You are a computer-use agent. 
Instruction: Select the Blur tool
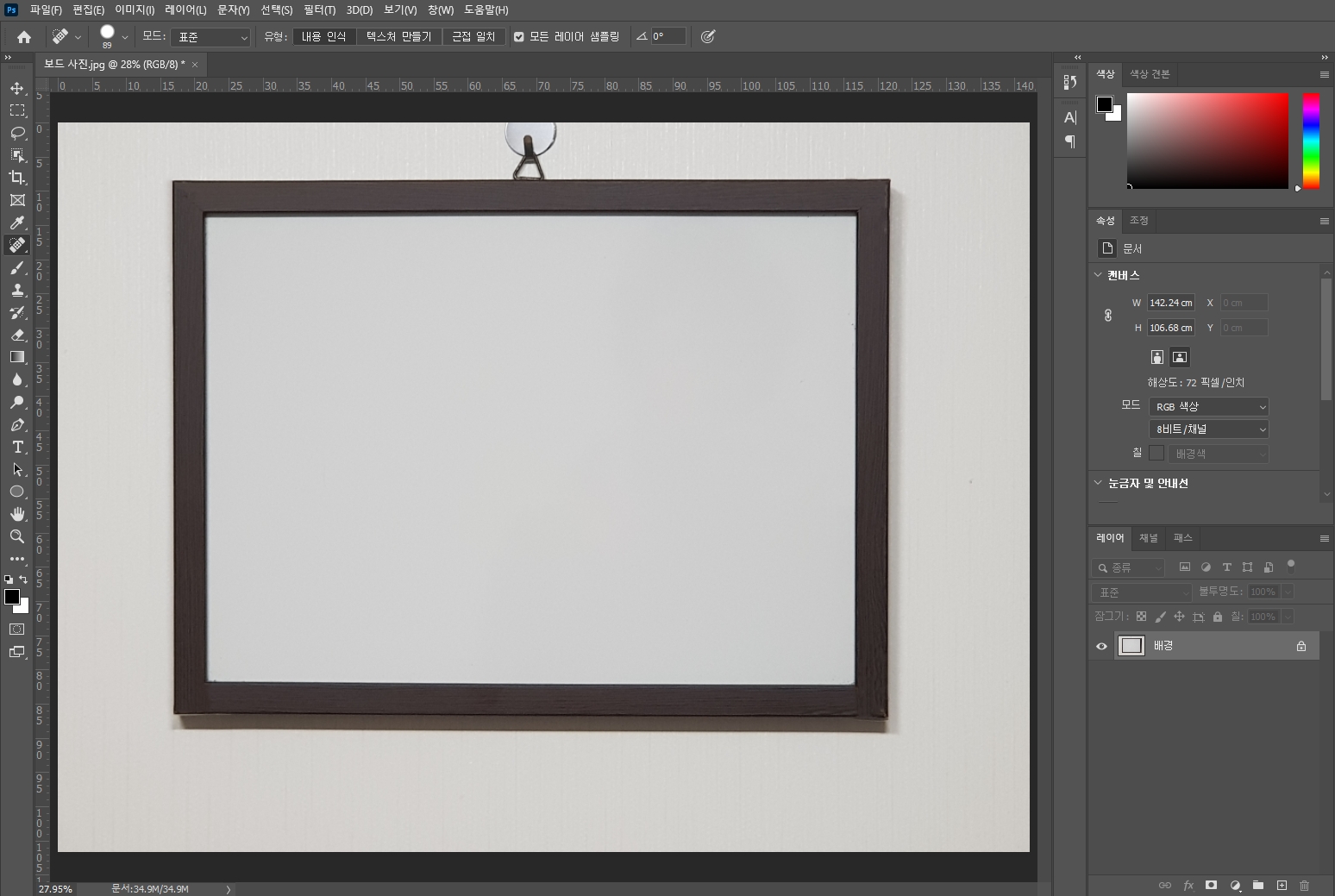click(17, 379)
